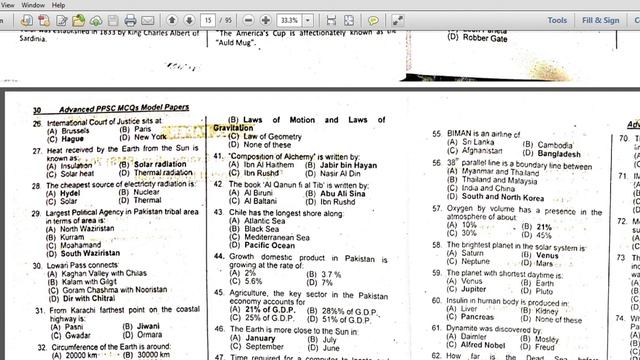Click option '(D) South Waziristan'
This screenshot has width=640, height=360.
[x=83, y=253]
